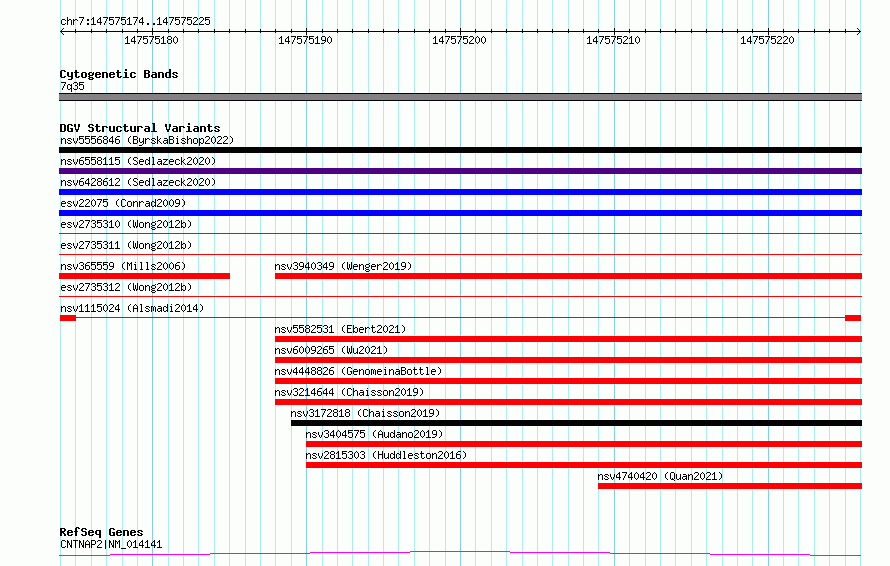
Task: Click the right red block of nsv1115024
Action: (x=853, y=318)
